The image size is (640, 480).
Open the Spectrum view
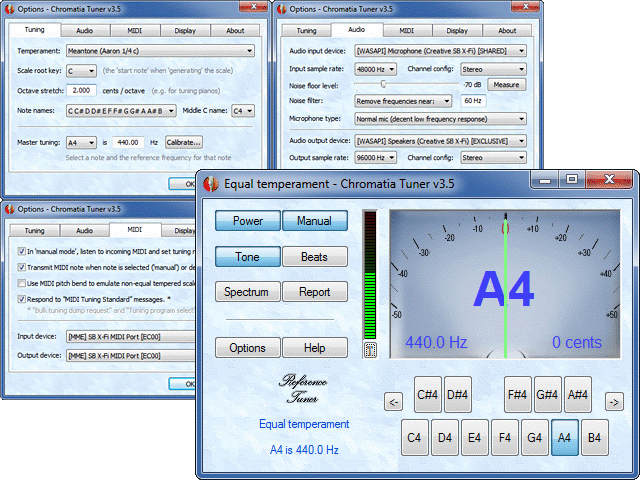pyautogui.click(x=248, y=292)
